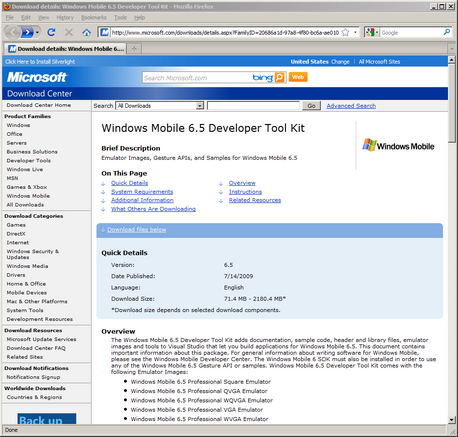458x437 pixels.
Task: Open Games & Xbox sidebar link
Action: [27, 187]
